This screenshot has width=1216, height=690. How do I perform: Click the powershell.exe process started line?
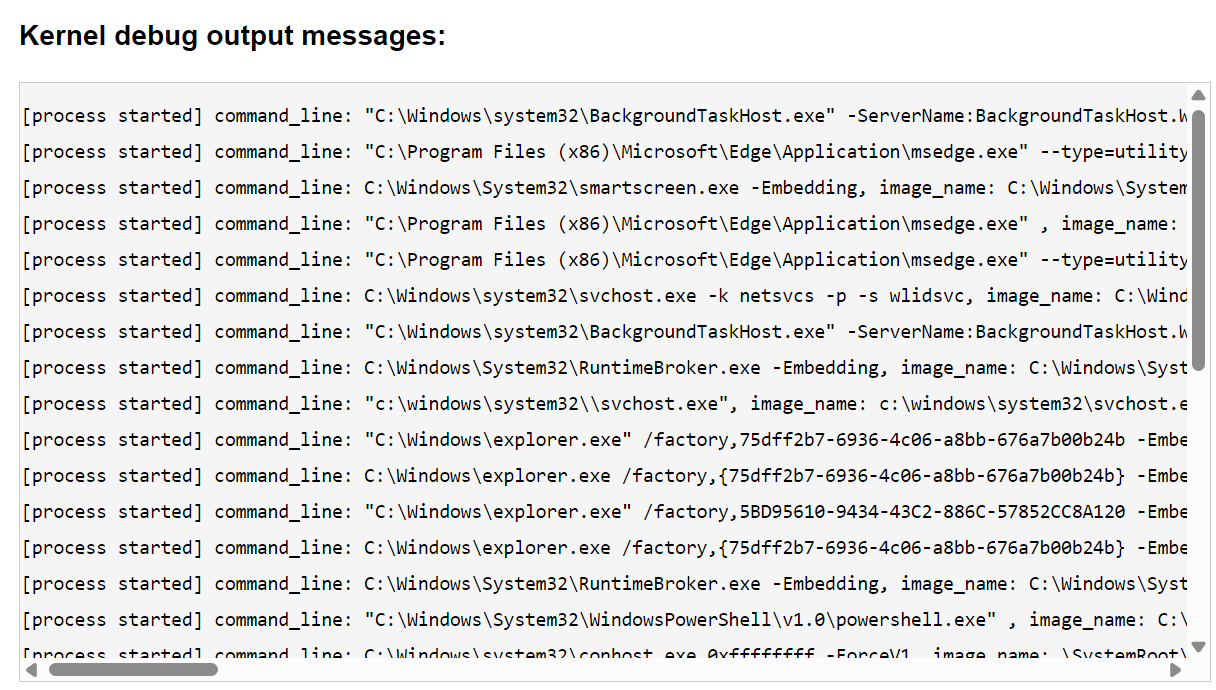(600, 620)
